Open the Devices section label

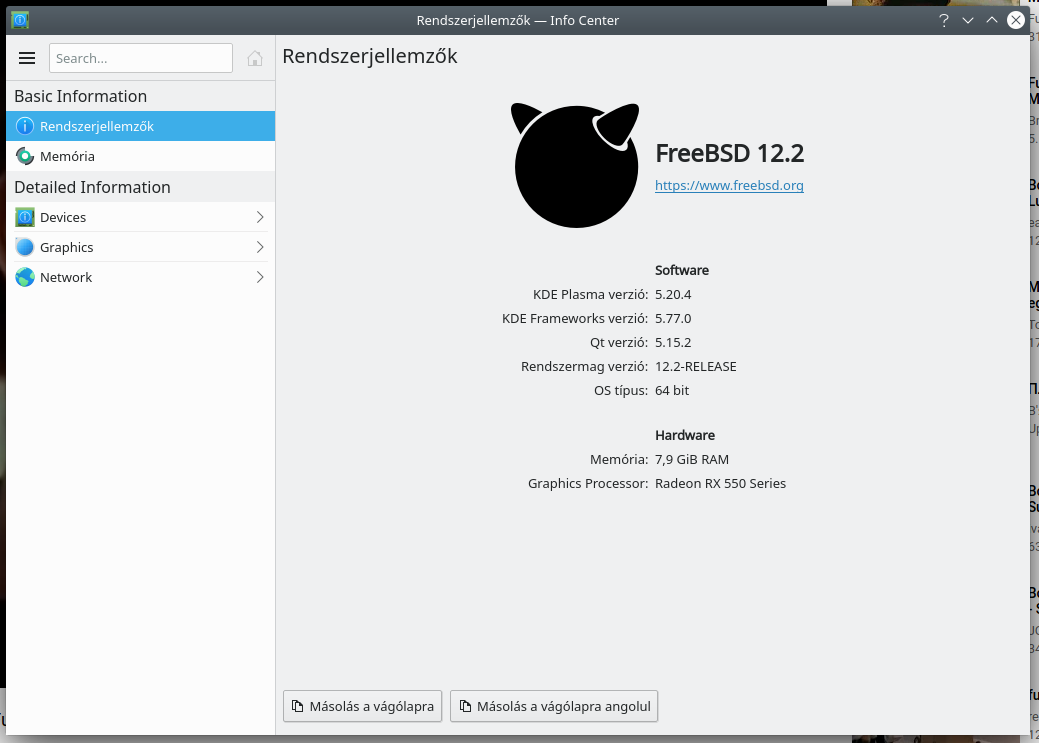[63, 217]
